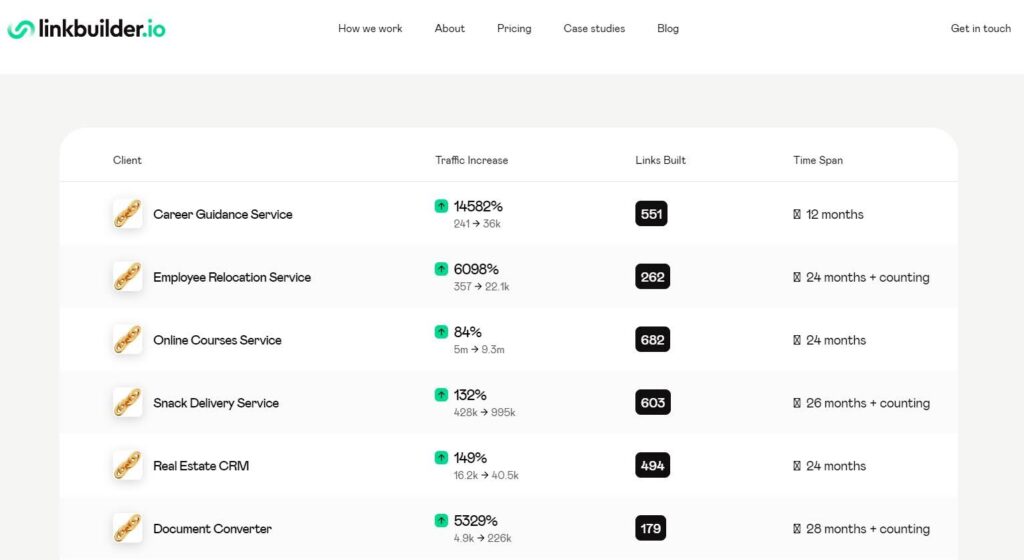Click the green up arrow beside 149%

click(x=441, y=458)
